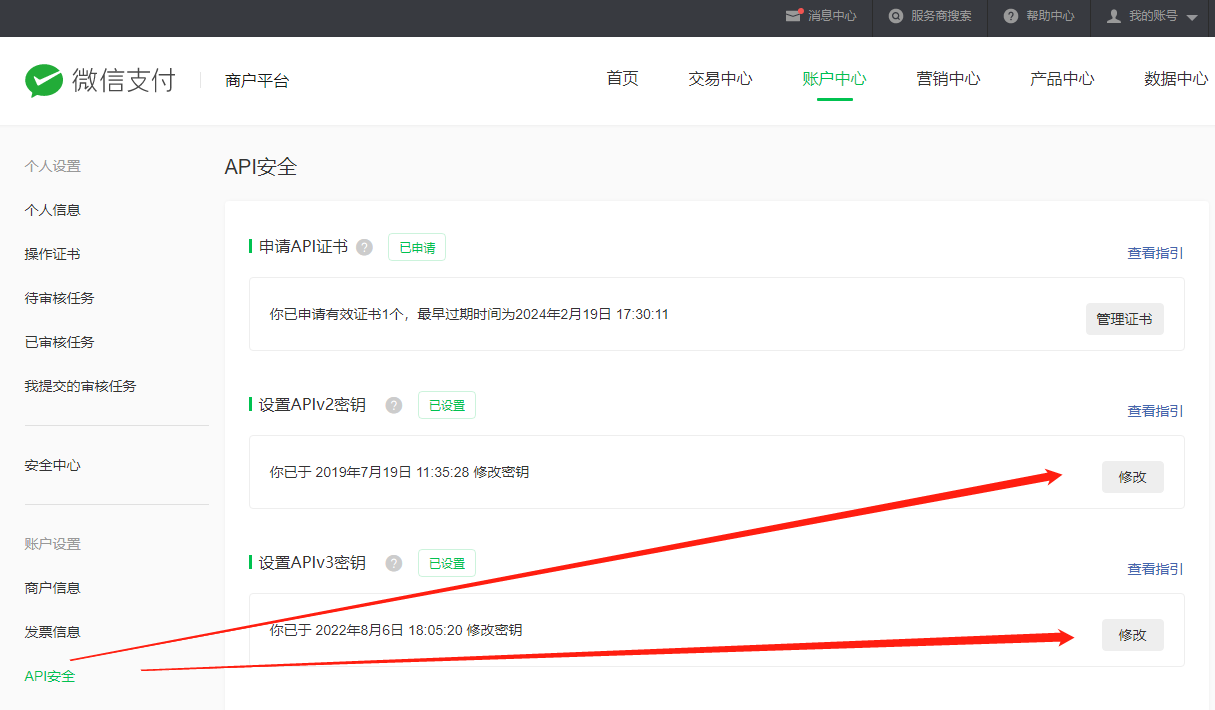Click 已设置 badge beside APIv2密钥

tap(447, 405)
